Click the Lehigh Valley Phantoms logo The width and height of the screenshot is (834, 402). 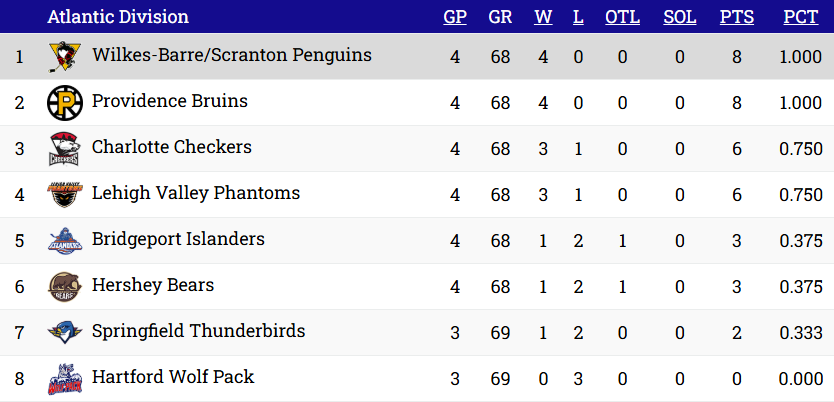[63, 195]
